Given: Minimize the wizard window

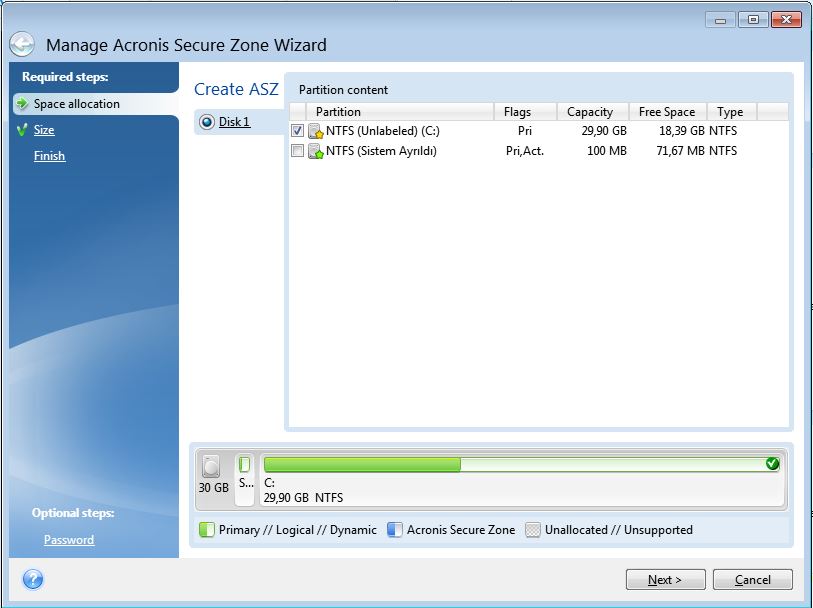Looking at the screenshot, I should [720, 20].
